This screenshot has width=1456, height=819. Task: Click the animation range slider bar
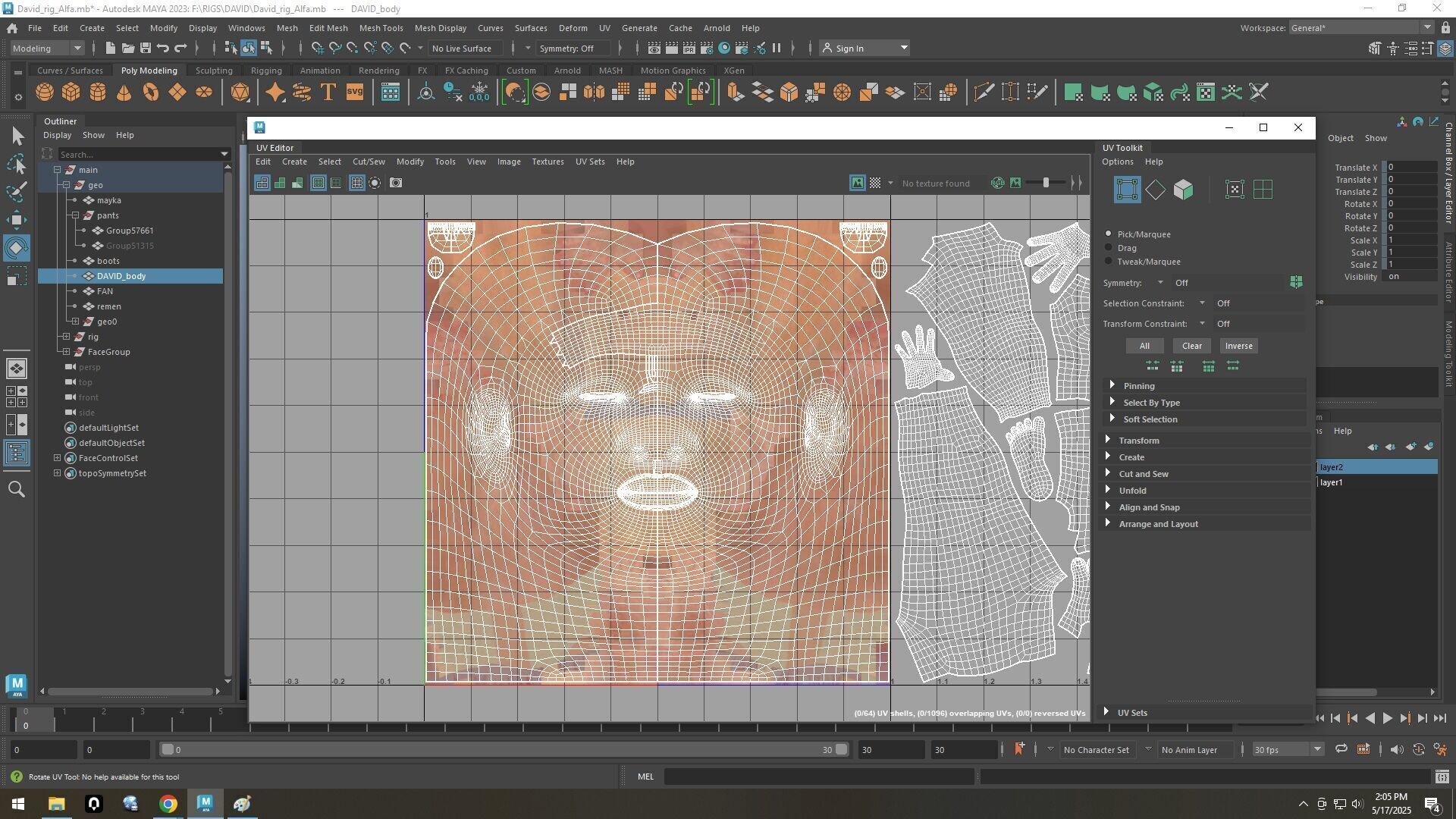point(504,749)
